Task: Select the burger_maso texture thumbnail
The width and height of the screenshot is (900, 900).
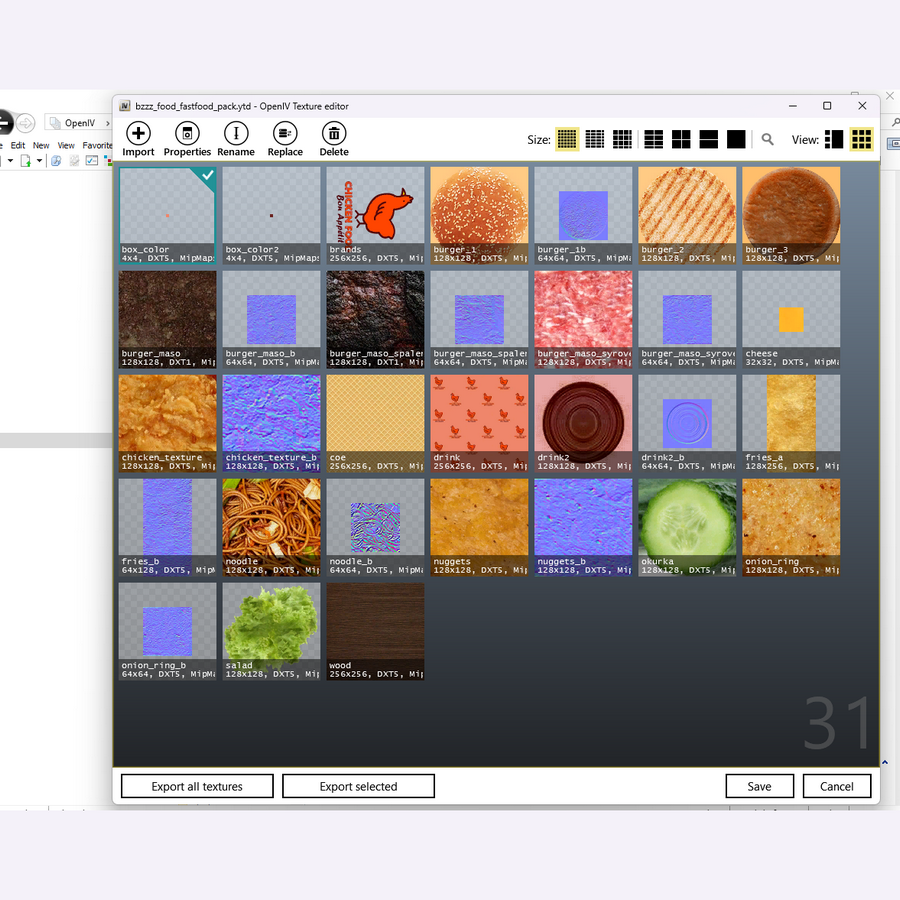Action: (x=168, y=319)
